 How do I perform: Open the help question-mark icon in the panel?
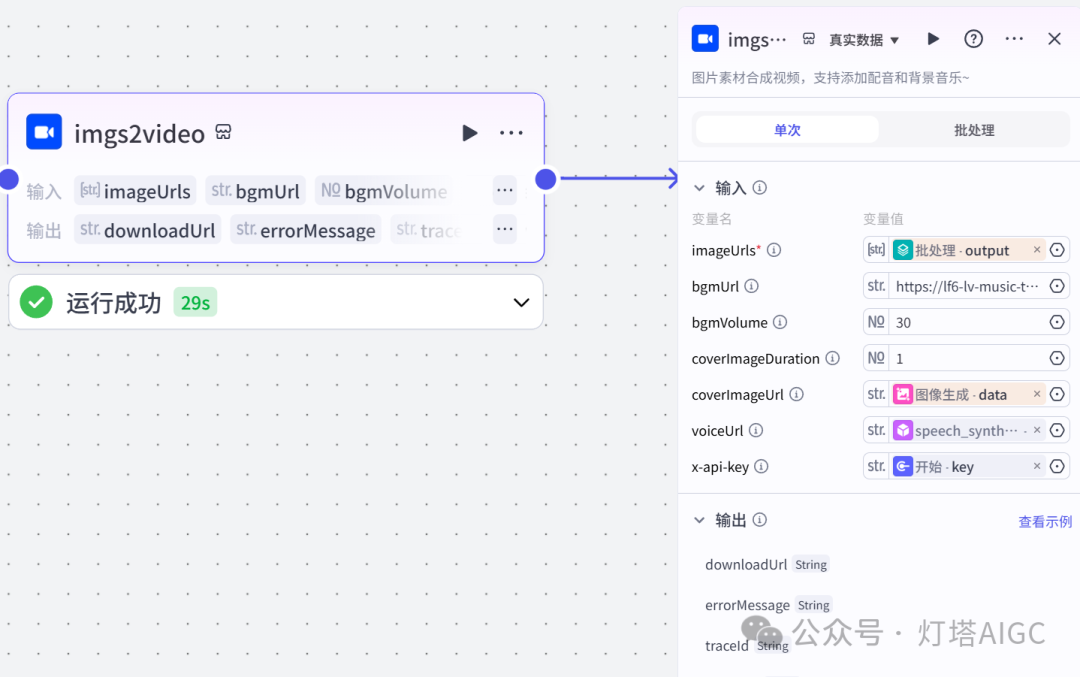tap(973, 38)
